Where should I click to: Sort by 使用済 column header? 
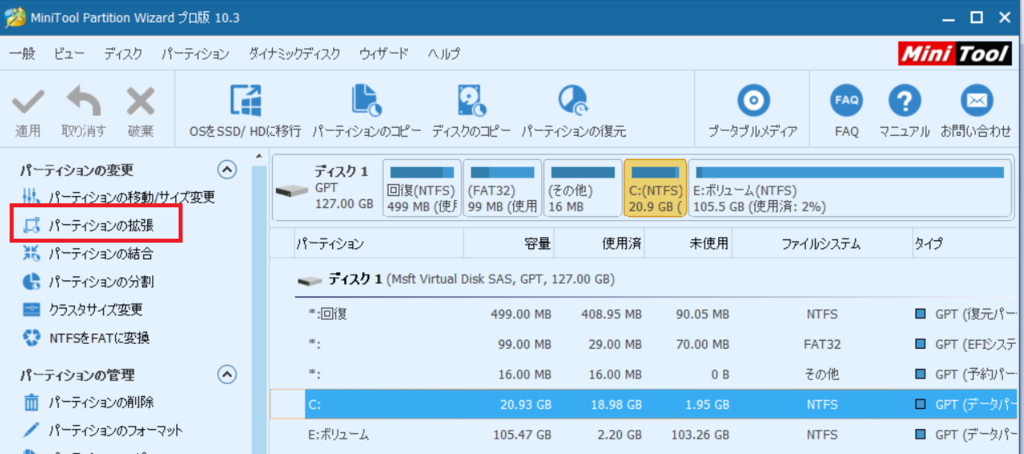(599, 244)
